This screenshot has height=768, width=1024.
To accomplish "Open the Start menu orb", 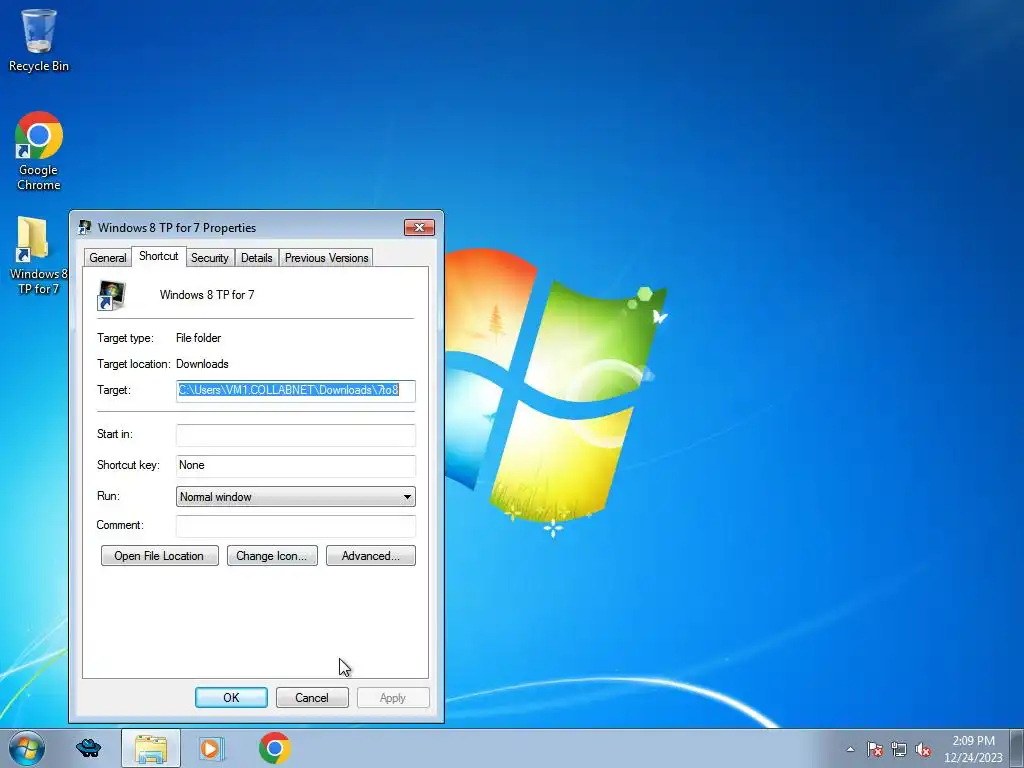I will coord(27,748).
